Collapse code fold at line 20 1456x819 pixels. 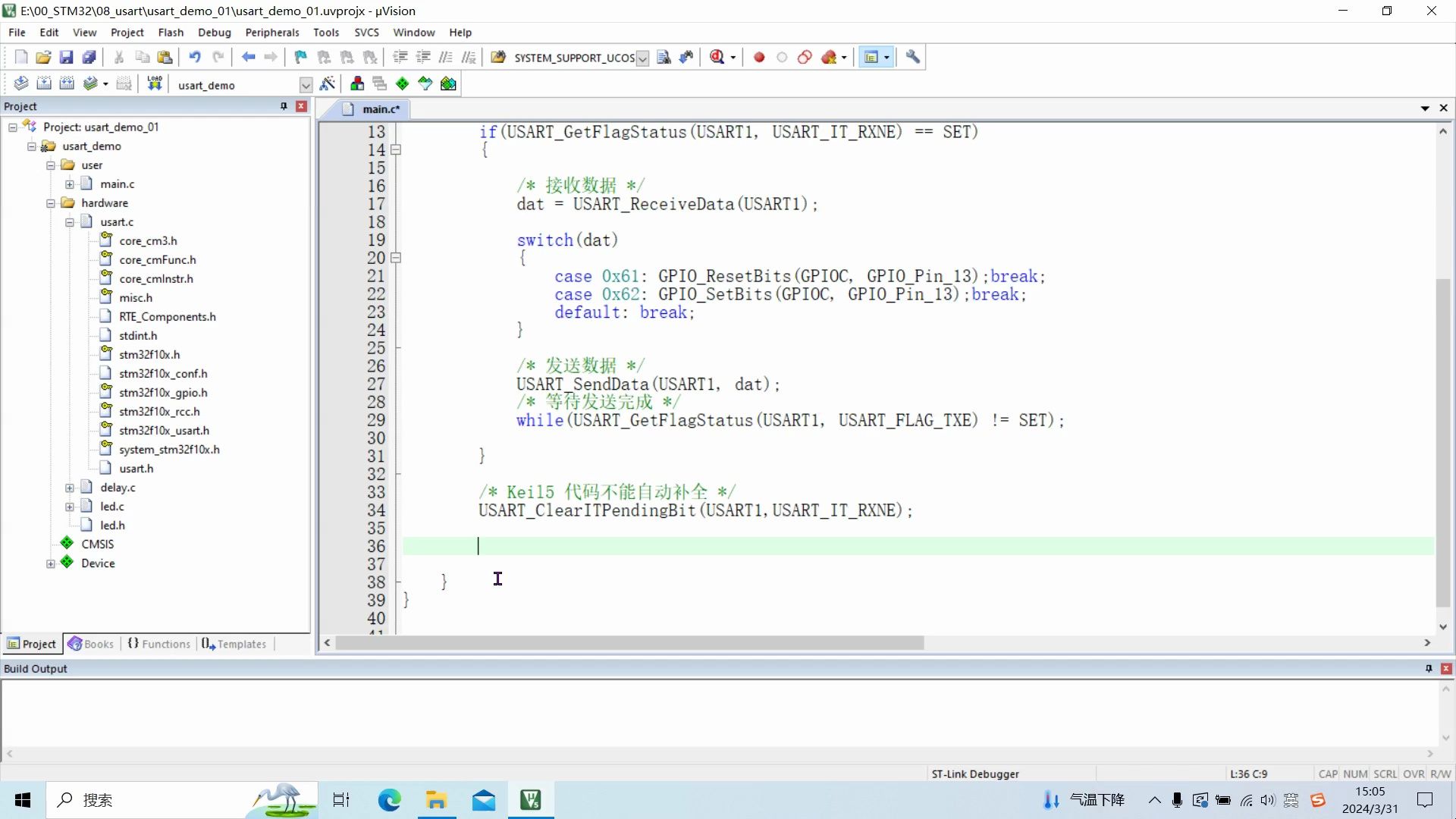click(396, 258)
